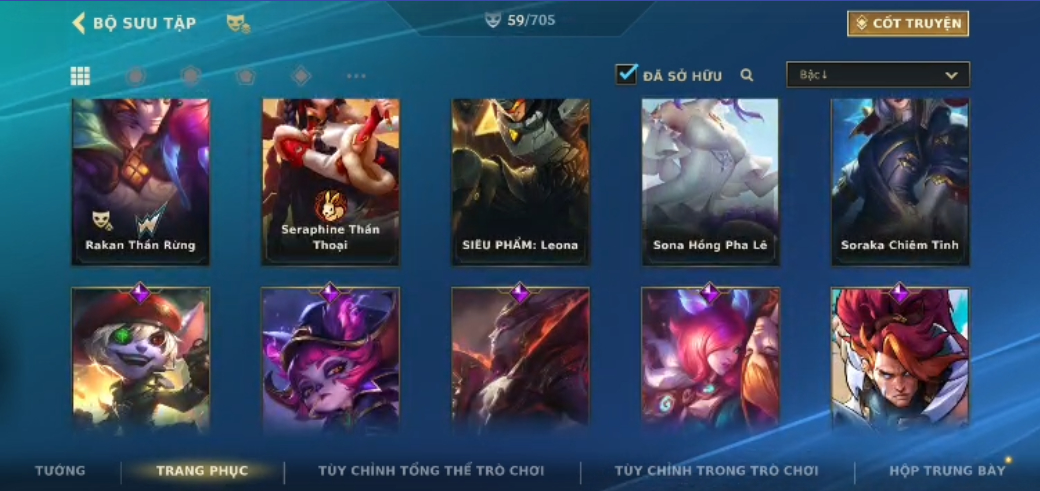Go back using the Bộ Sưu Tập arrow
This screenshot has width=1040, height=491.
point(79,23)
